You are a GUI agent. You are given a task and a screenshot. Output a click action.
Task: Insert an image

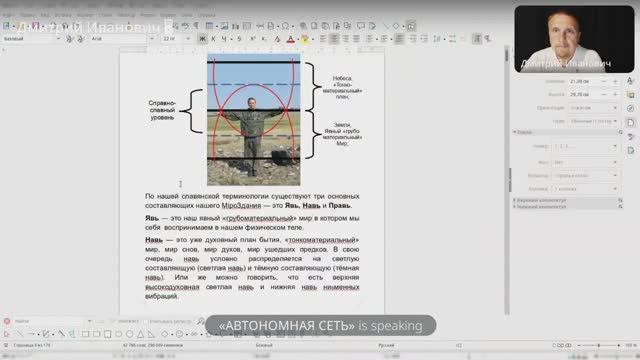224,26
